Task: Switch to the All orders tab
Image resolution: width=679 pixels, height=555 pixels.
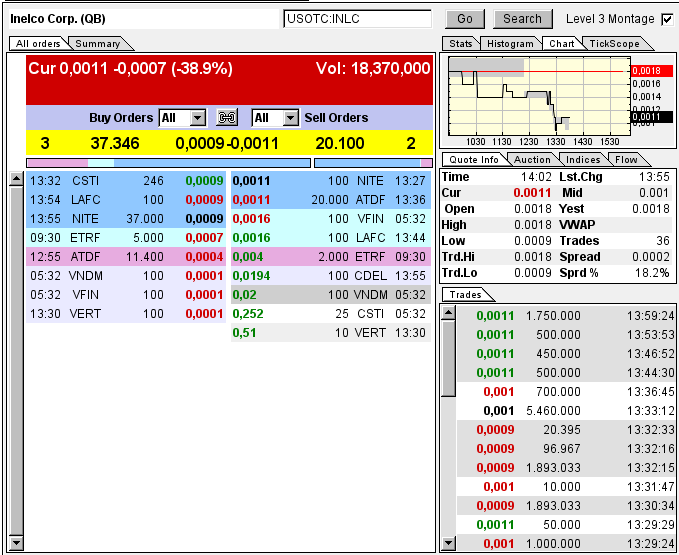Action: [x=38, y=44]
